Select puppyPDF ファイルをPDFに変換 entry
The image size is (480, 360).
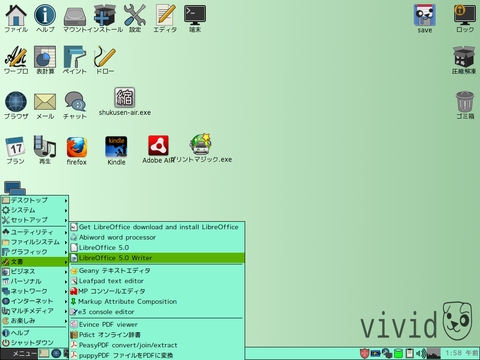pos(157,355)
